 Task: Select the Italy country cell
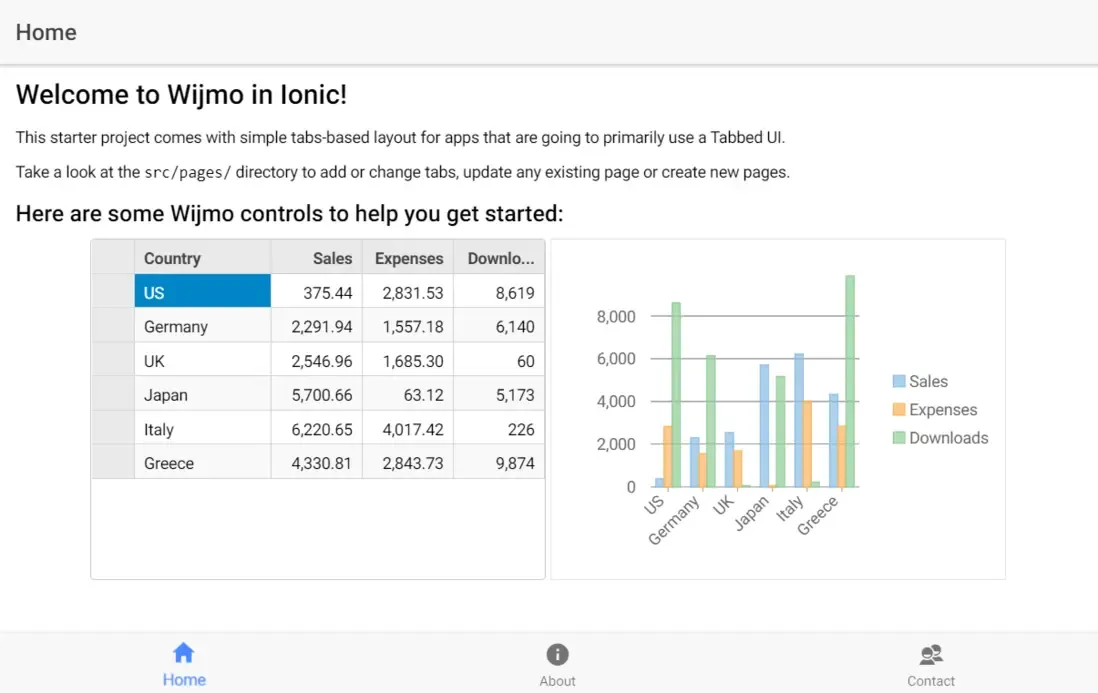[x=202, y=428]
